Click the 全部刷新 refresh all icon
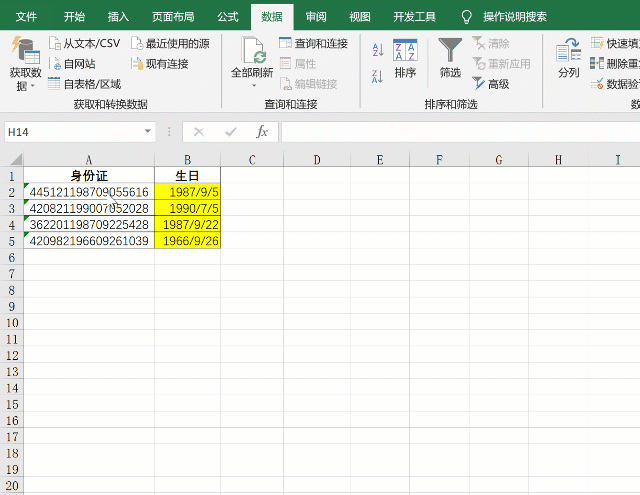This screenshot has width=640, height=495. point(252,50)
